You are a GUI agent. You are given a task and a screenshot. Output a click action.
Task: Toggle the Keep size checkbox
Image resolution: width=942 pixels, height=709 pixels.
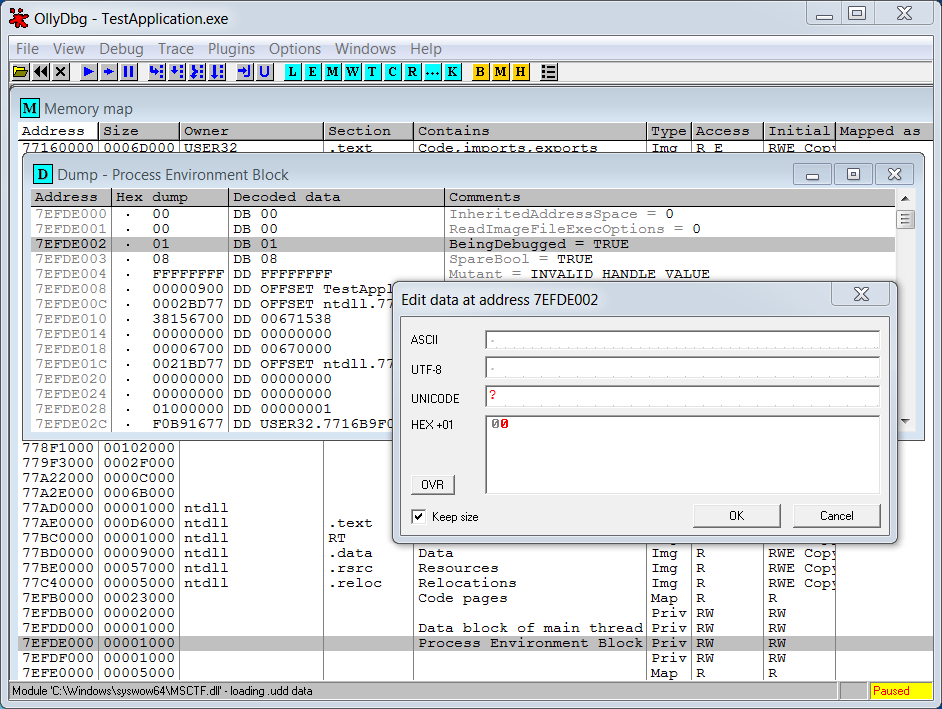click(419, 517)
